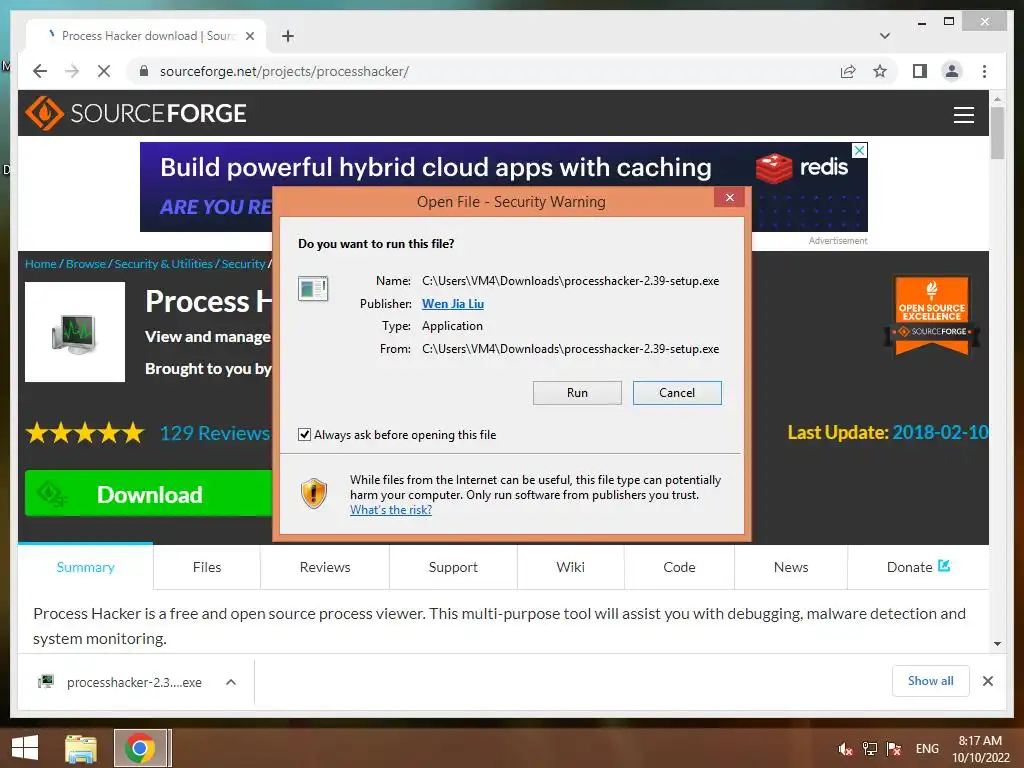Open the News tab
Screen dimensions: 1024x768
791,567
